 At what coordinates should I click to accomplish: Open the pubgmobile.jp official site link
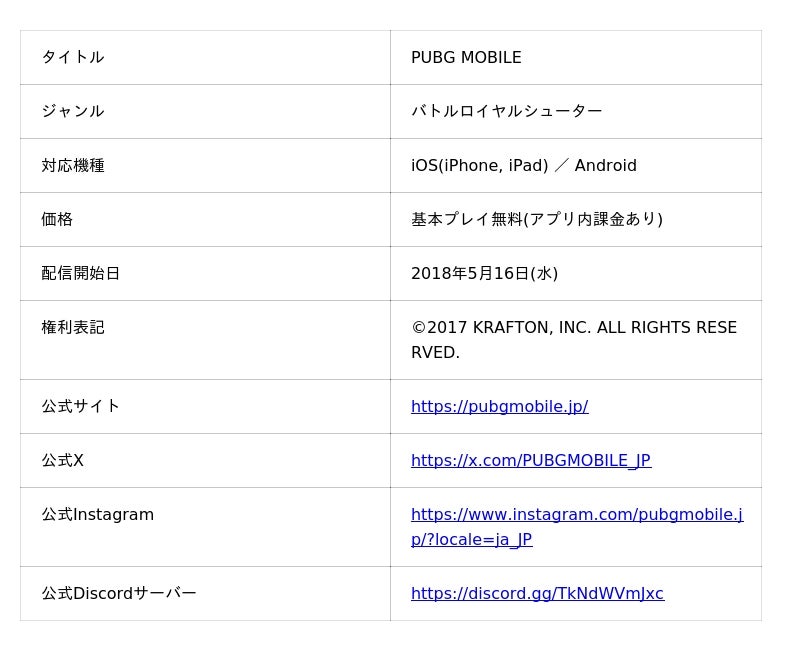[x=499, y=406]
